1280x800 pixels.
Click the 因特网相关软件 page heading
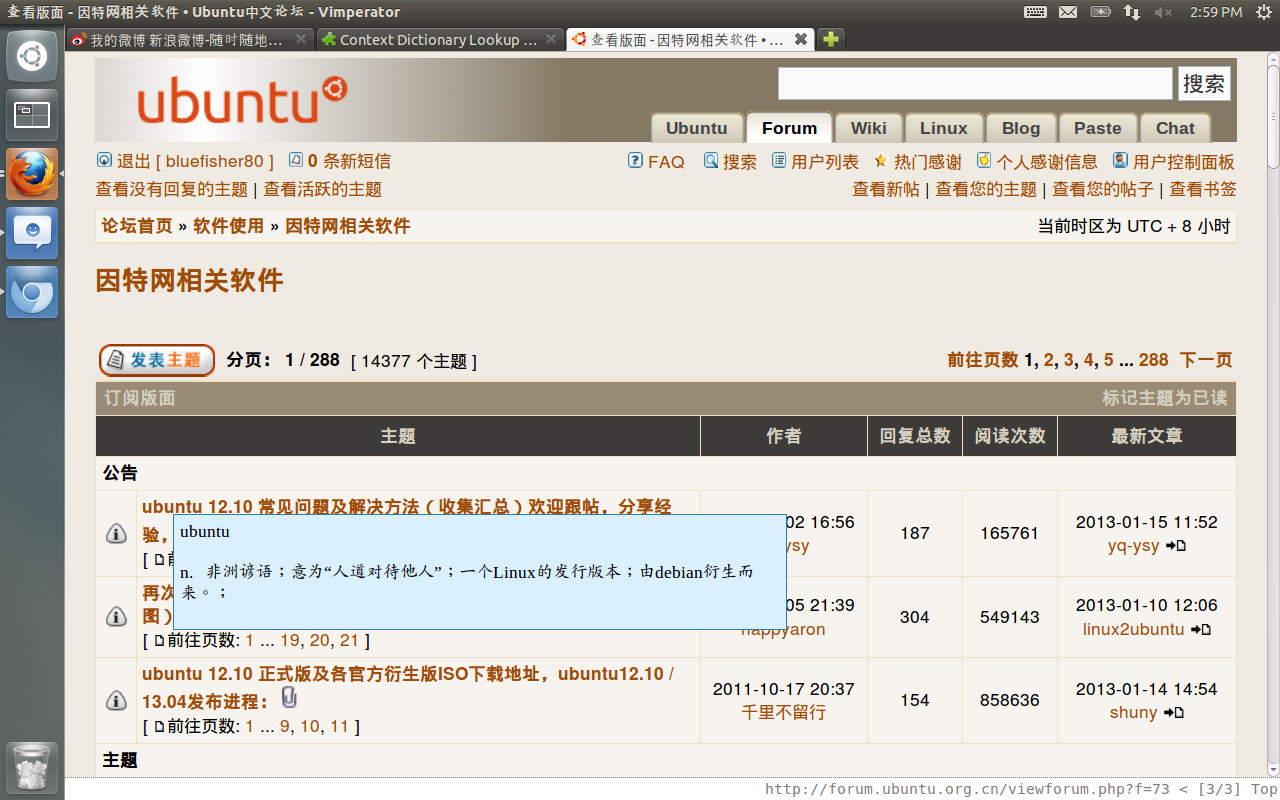click(x=189, y=280)
